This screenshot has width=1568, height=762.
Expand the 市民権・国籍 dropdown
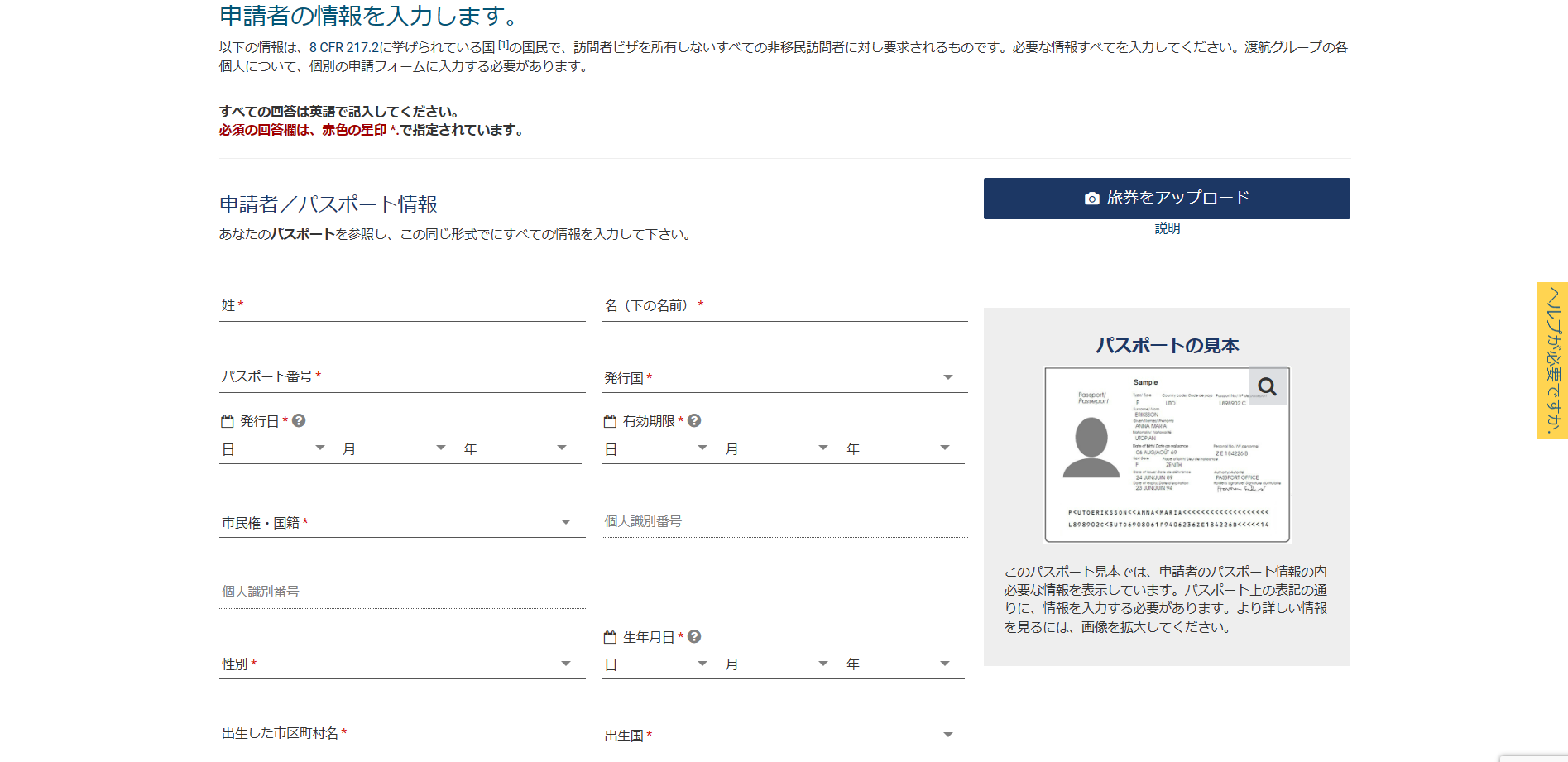tap(401, 523)
